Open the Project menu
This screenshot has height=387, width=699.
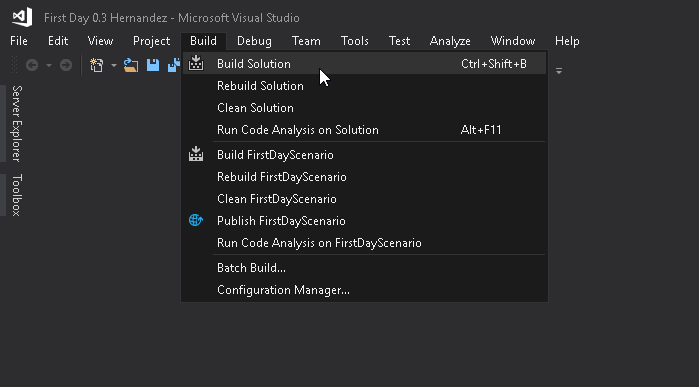152,41
